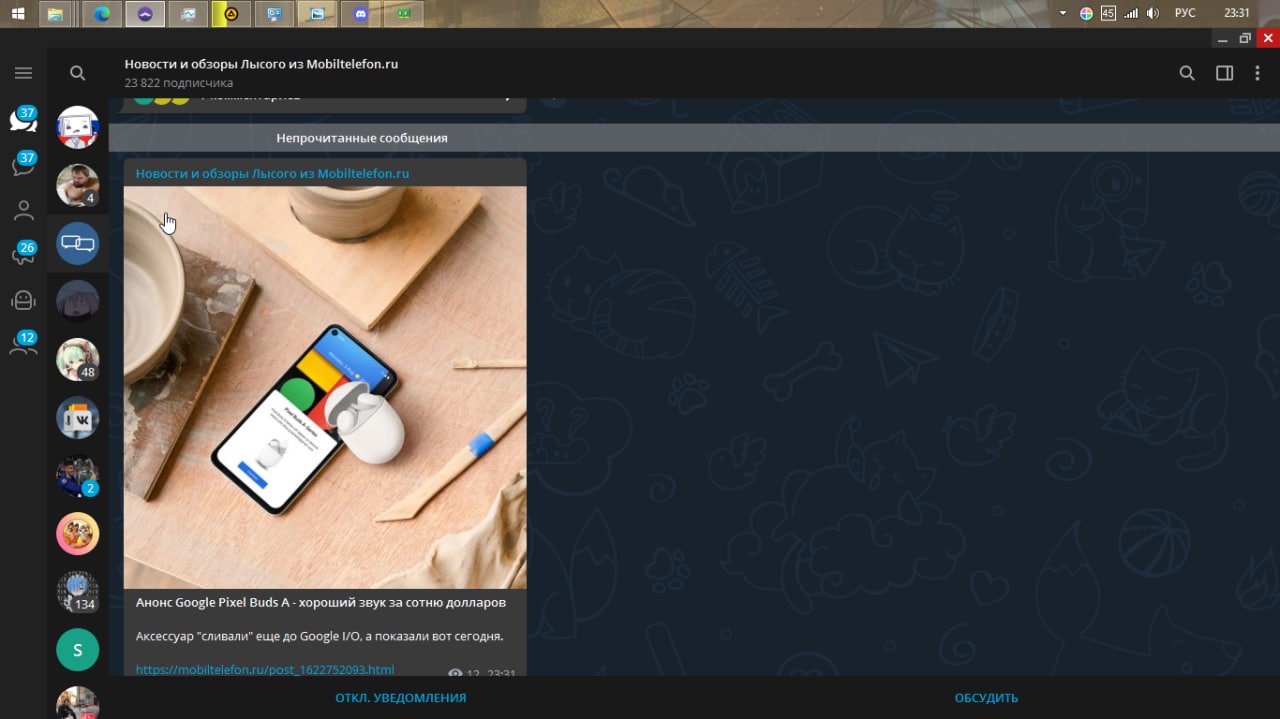This screenshot has width=1280, height=719.
Task: Open the Unread folder with single bubble icon
Action: click(x=23, y=164)
